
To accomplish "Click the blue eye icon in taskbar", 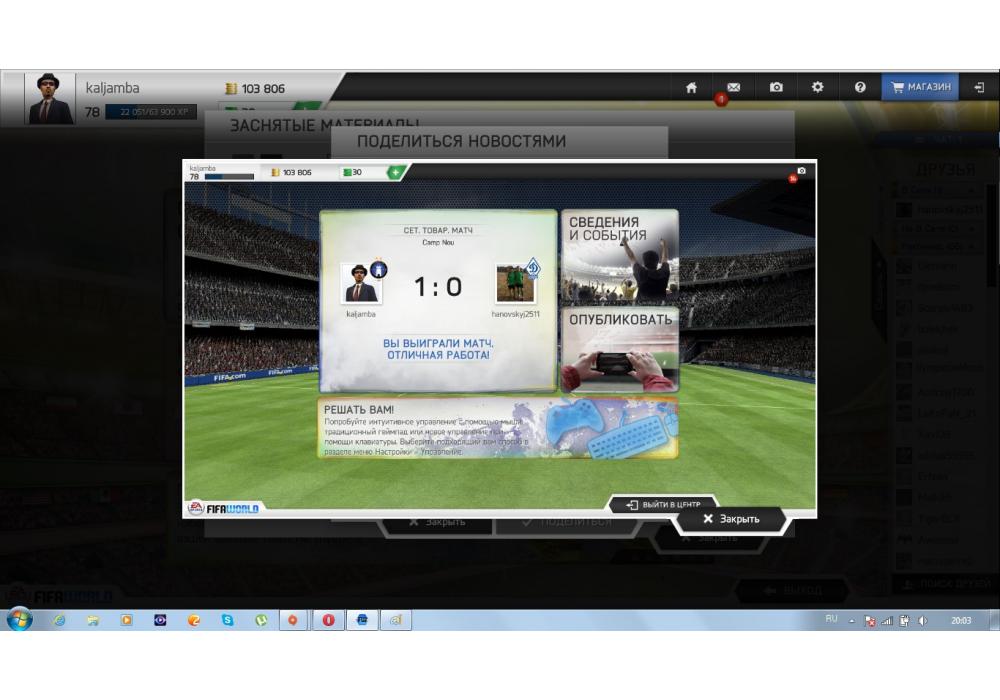I will click(x=160, y=620).
